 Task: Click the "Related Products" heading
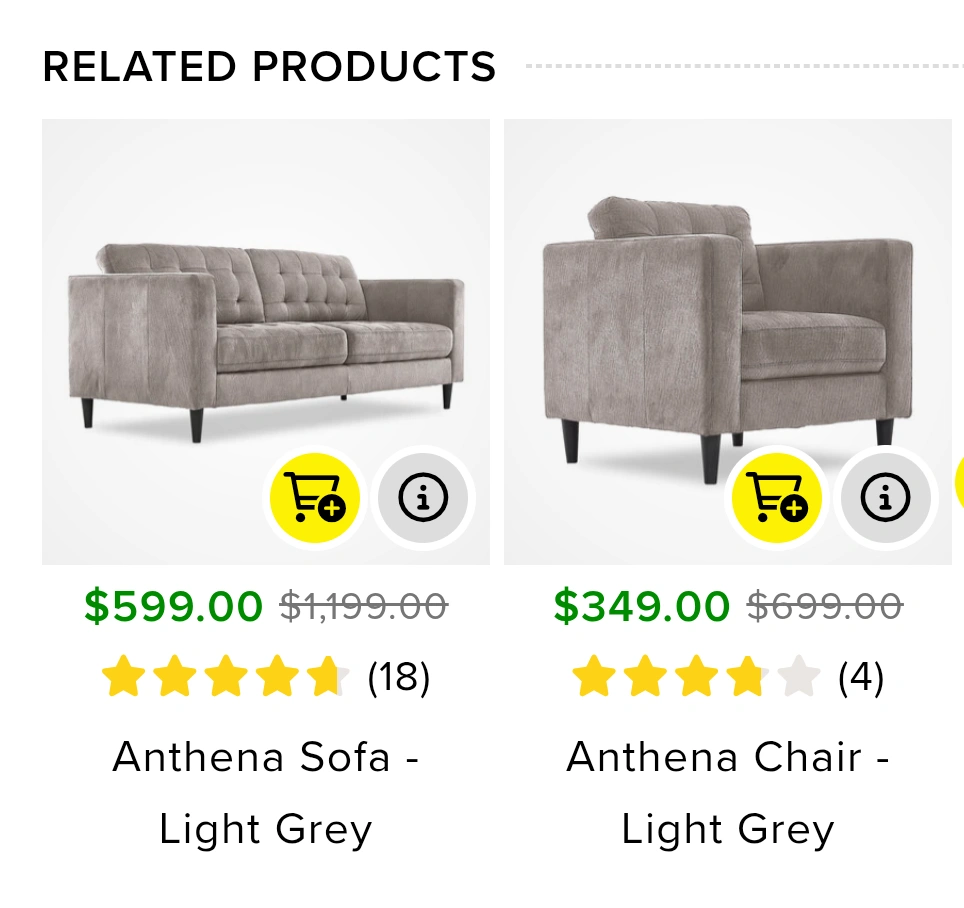tap(269, 67)
